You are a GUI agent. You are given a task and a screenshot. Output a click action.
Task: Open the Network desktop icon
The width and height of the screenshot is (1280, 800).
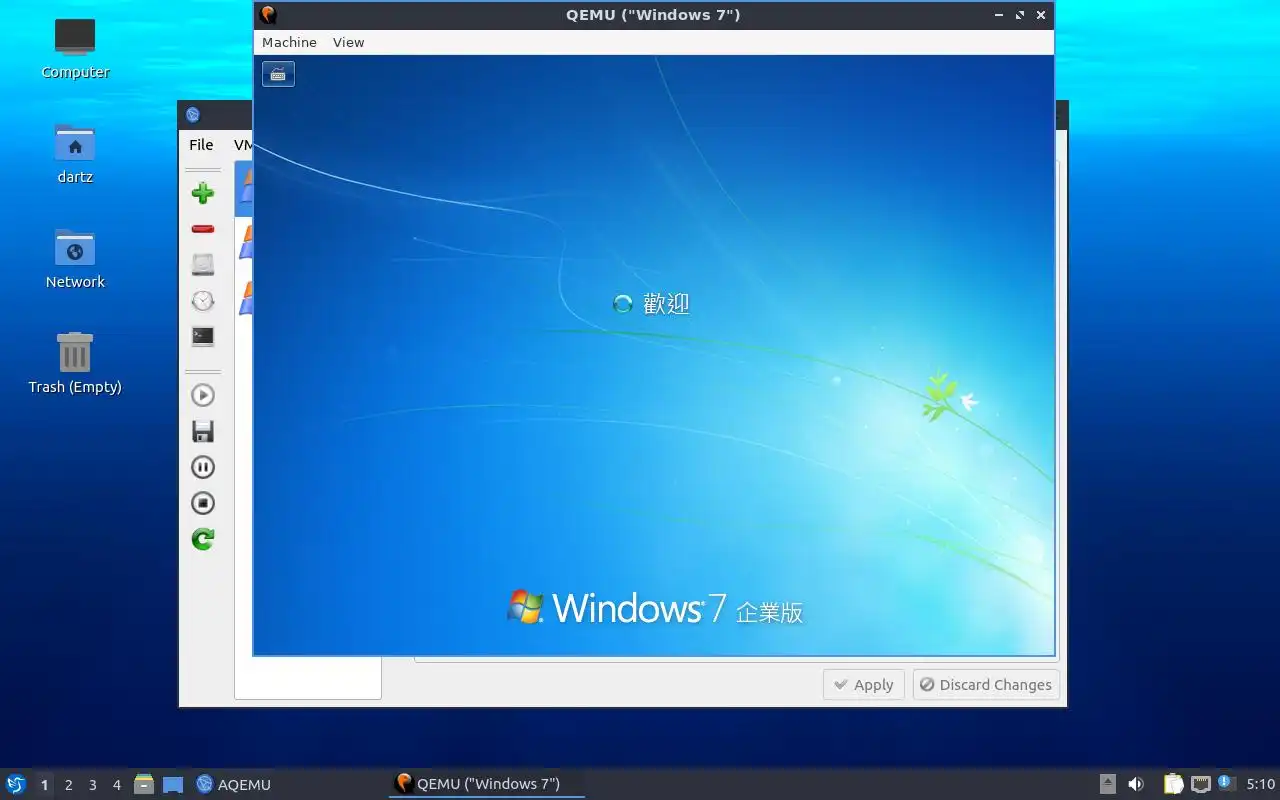coord(75,258)
